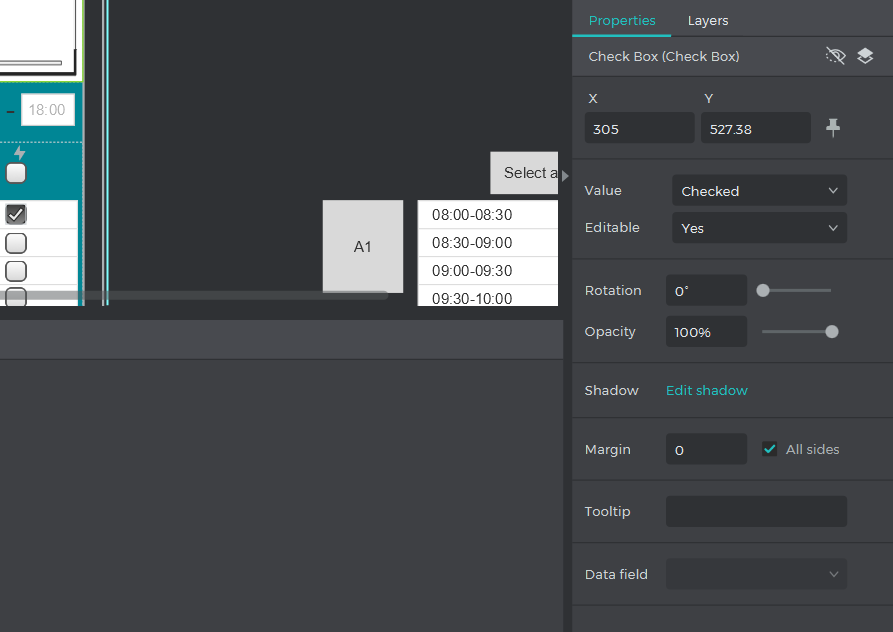Click the Rotation slider handle
The height and width of the screenshot is (632, 893).
coord(763,291)
